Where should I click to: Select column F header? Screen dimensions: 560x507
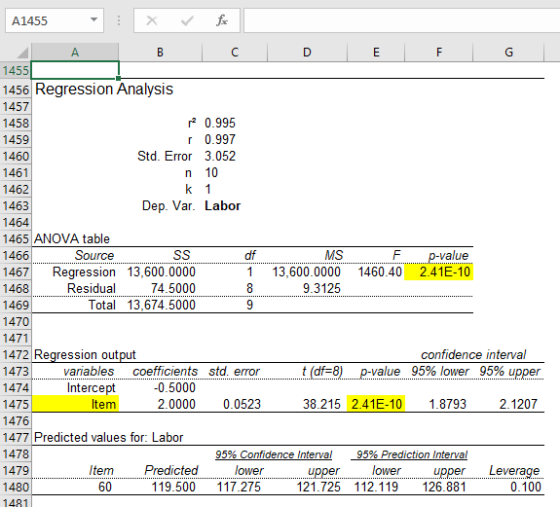[x=439, y=52]
